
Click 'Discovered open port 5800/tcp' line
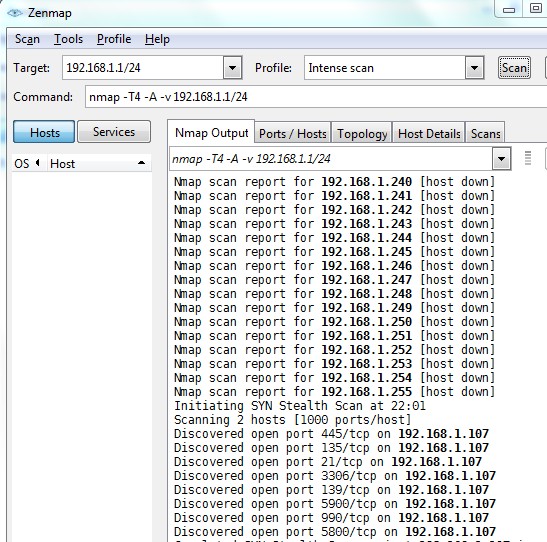pos(335,532)
